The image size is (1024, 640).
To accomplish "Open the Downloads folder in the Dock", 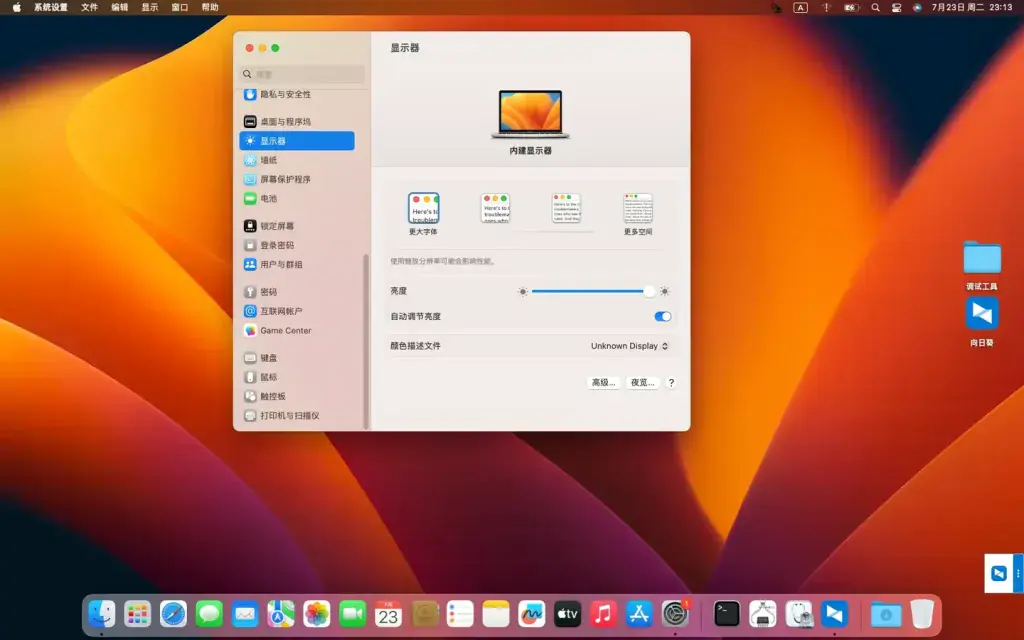I will click(x=886, y=614).
